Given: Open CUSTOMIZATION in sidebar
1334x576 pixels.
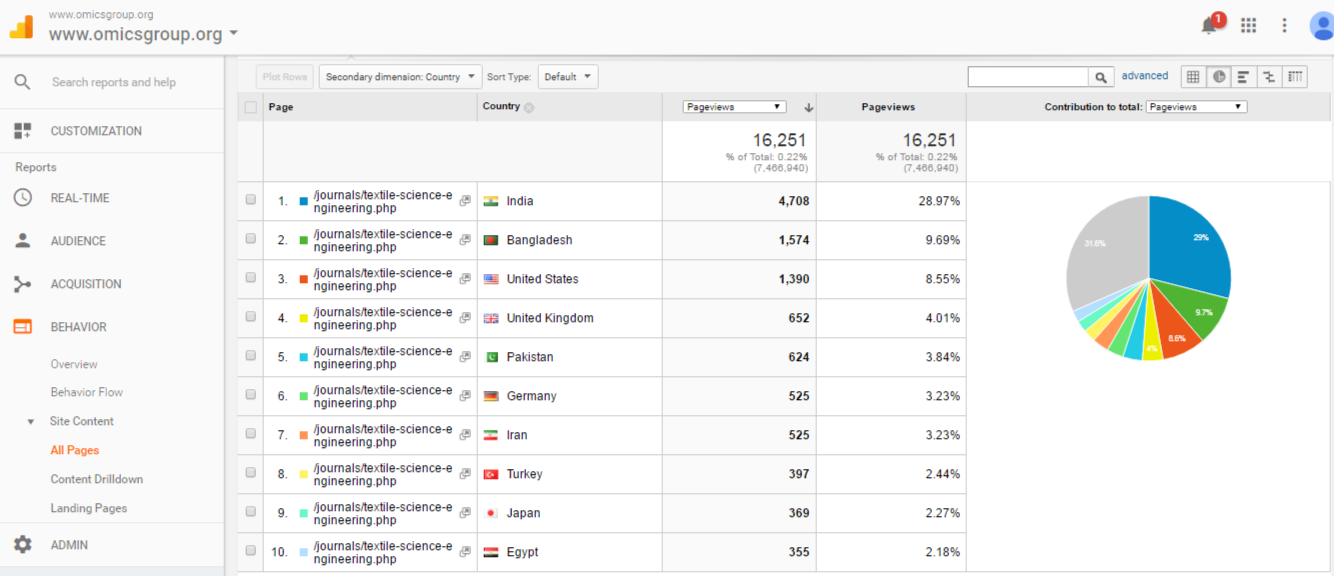Looking at the screenshot, I should pos(96,131).
